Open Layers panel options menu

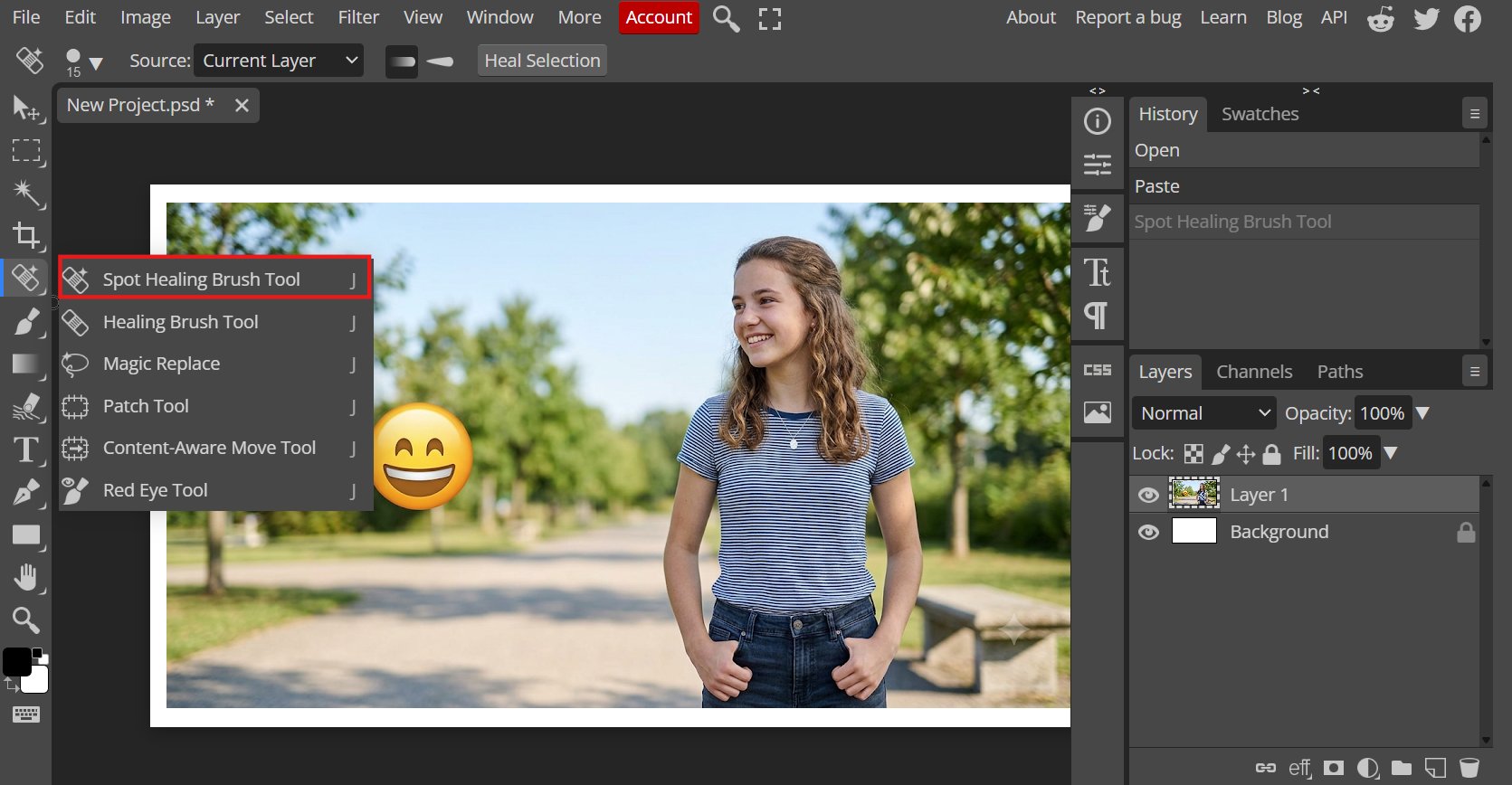(1475, 372)
